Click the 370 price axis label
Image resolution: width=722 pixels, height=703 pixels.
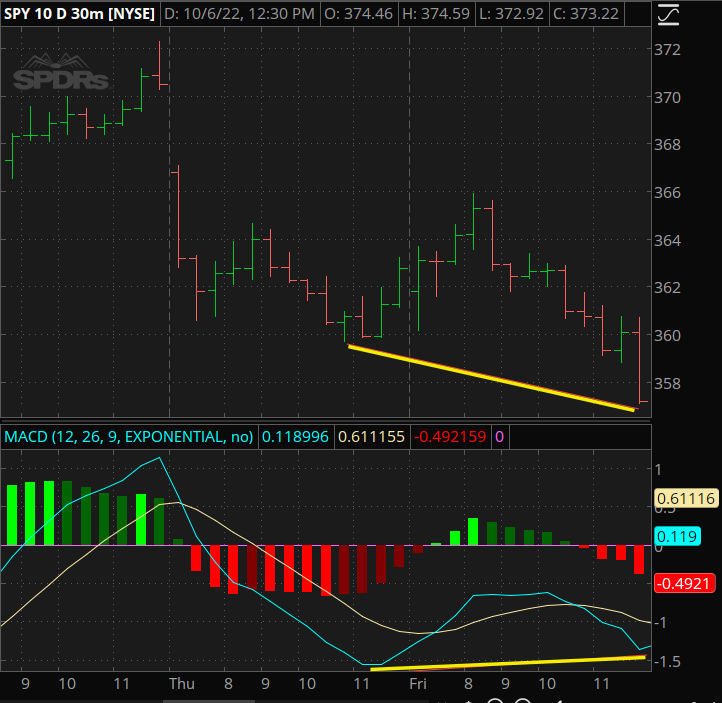tap(667, 98)
